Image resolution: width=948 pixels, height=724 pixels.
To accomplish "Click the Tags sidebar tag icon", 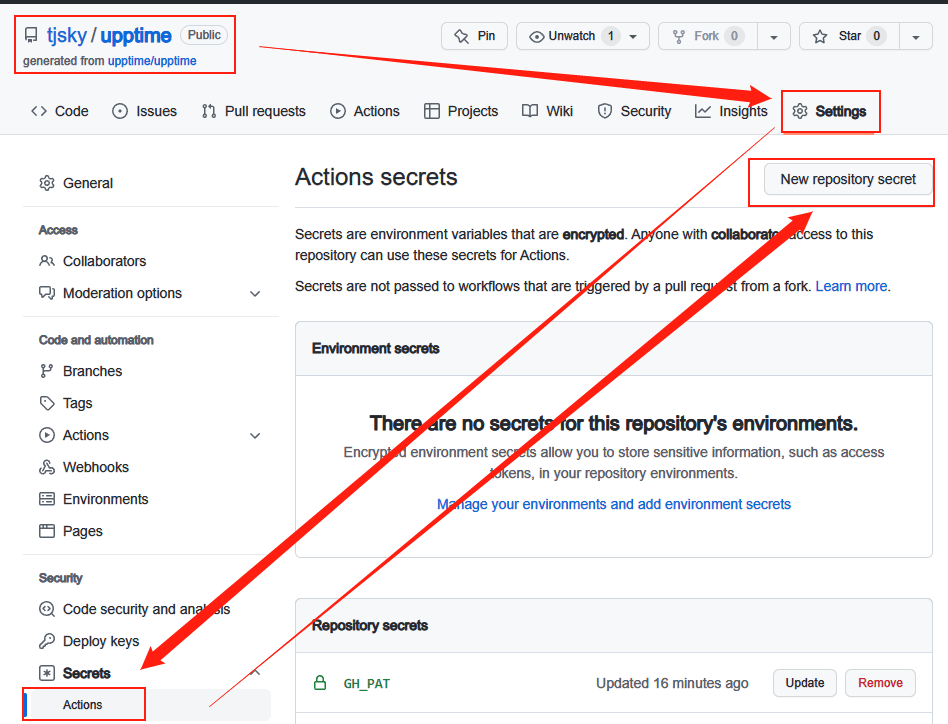I will pyautogui.click(x=47, y=403).
